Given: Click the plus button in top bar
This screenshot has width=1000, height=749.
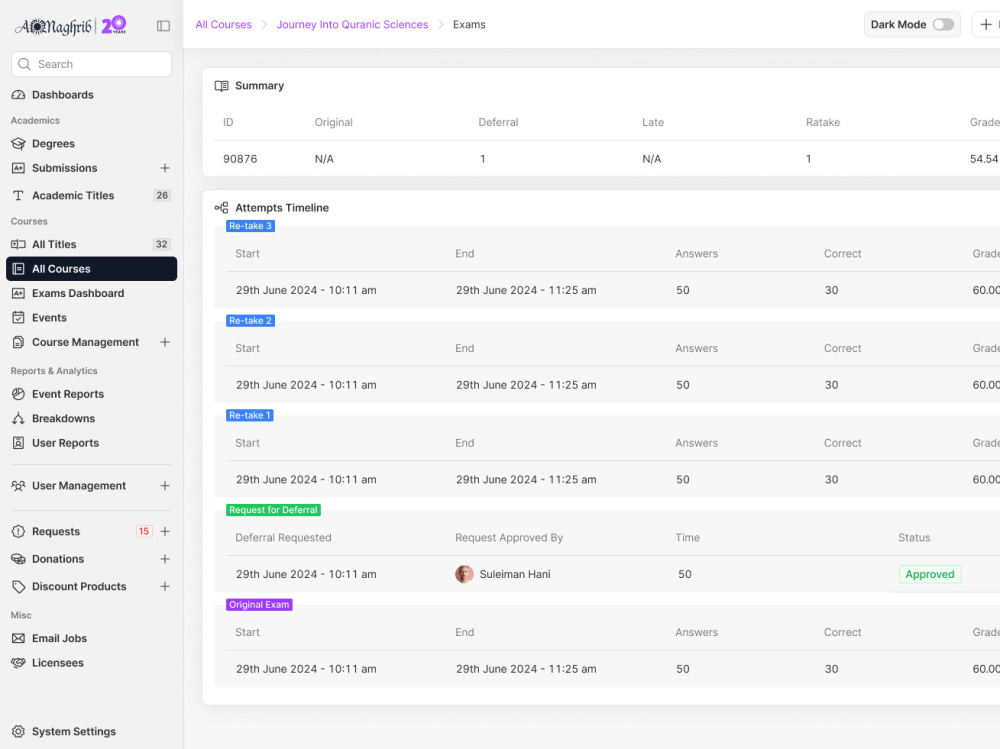Looking at the screenshot, I should (986, 24).
